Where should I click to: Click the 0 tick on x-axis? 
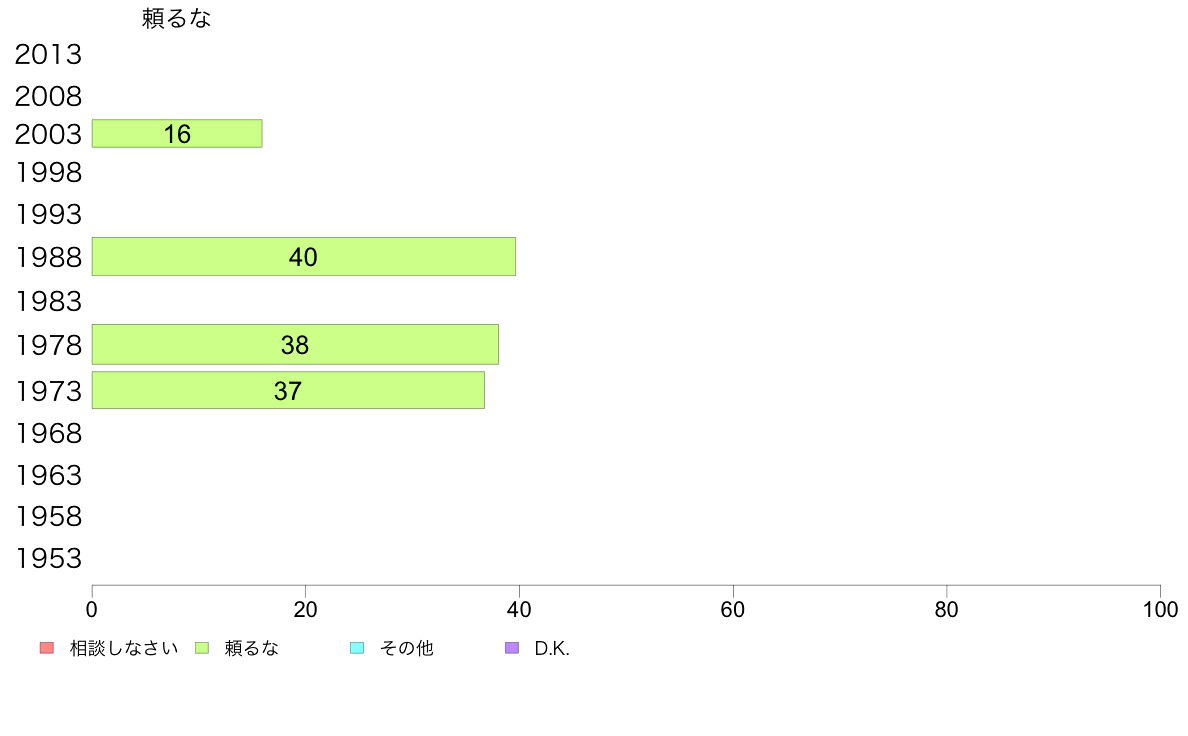pos(92,609)
